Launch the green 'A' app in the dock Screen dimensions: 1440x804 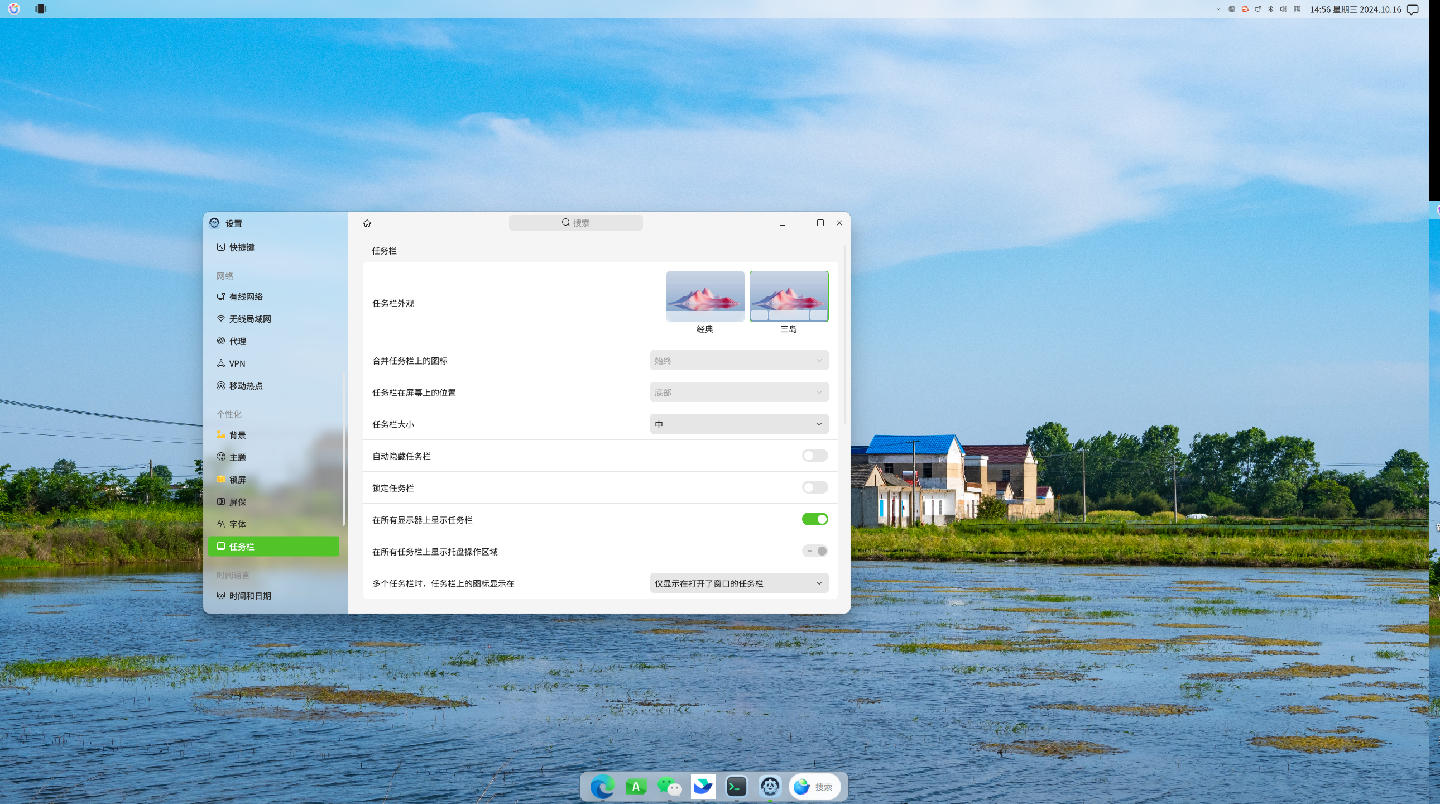(636, 787)
